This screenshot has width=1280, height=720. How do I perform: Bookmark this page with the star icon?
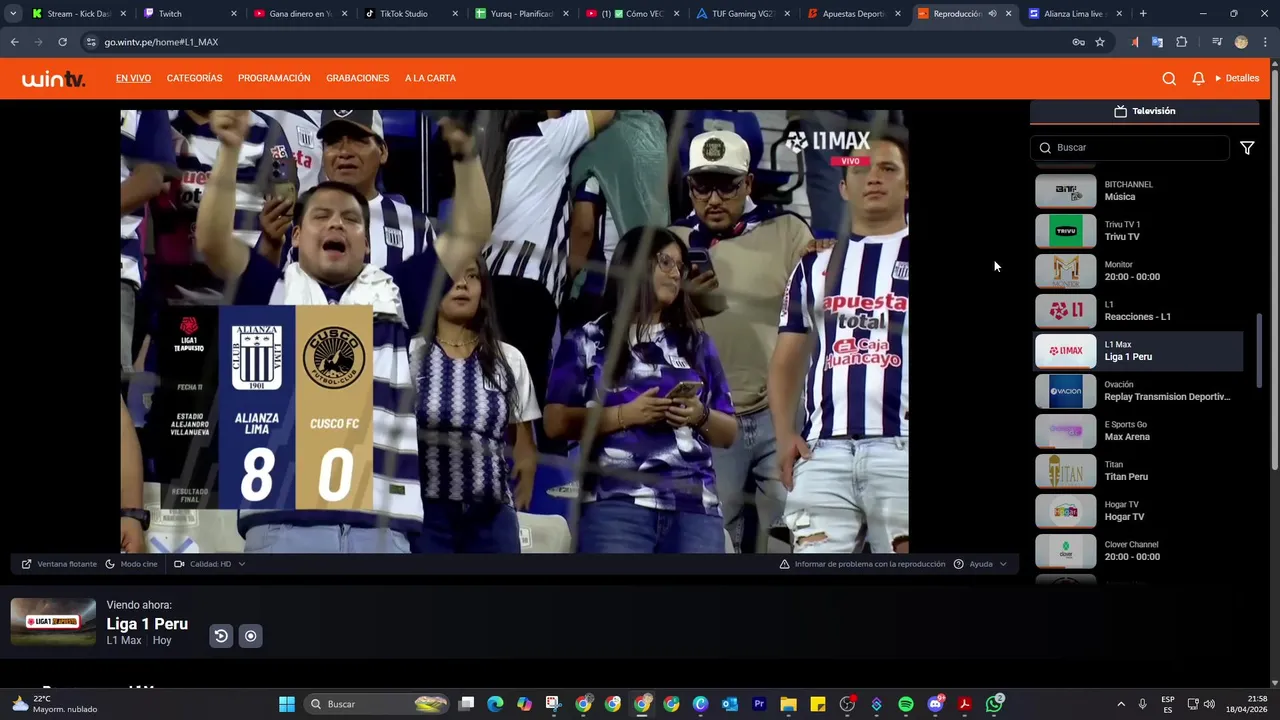(1100, 42)
